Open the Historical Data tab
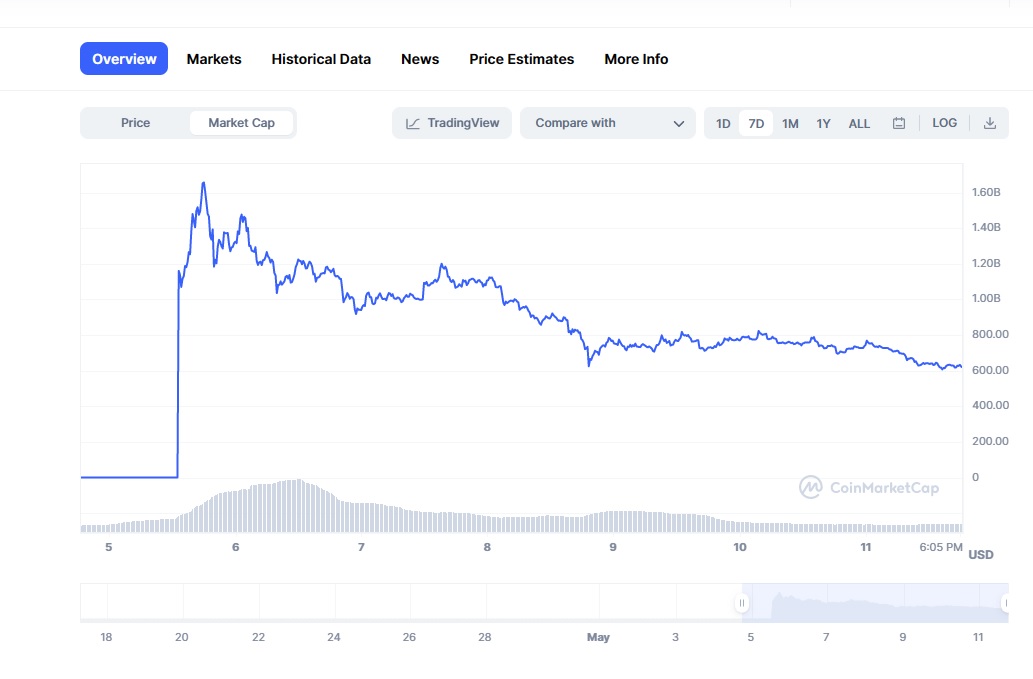Image resolution: width=1033 pixels, height=679 pixels. (321, 59)
